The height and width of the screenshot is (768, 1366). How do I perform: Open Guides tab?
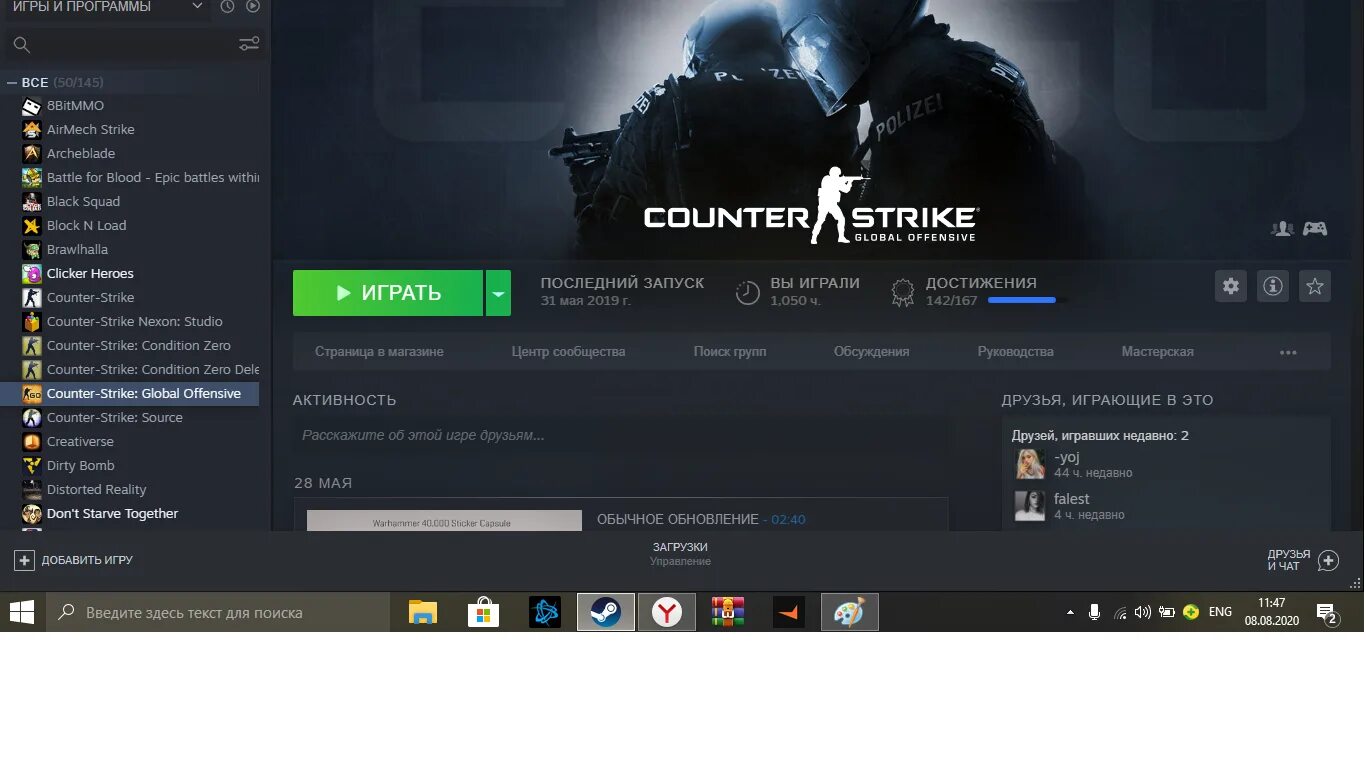[1016, 352]
